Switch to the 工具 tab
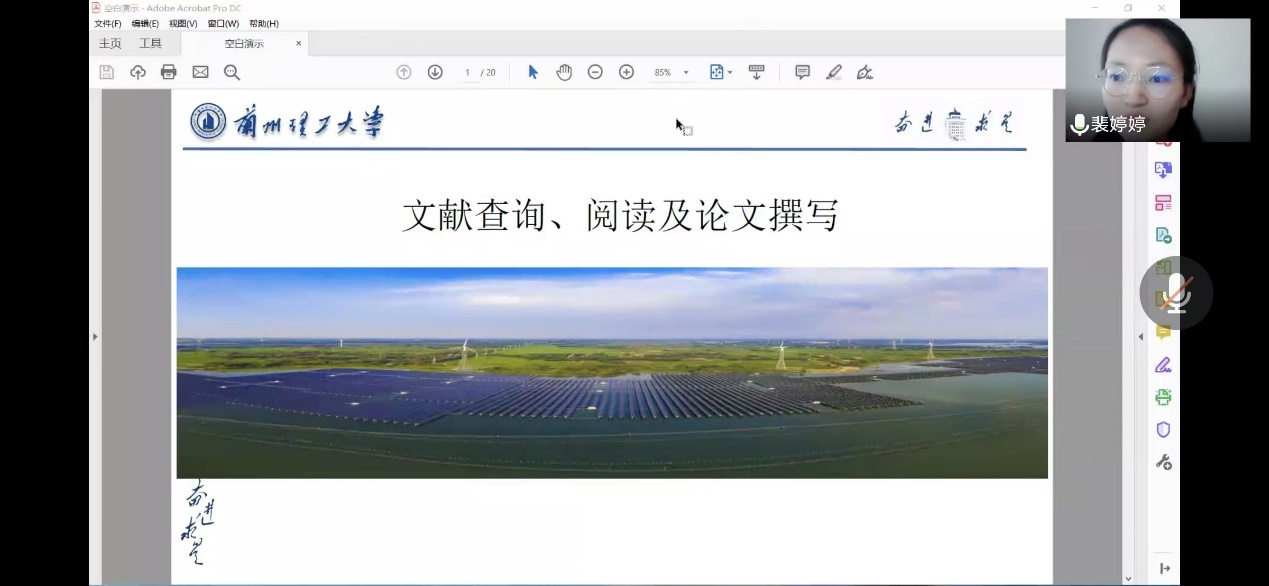 click(x=150, y=44)
